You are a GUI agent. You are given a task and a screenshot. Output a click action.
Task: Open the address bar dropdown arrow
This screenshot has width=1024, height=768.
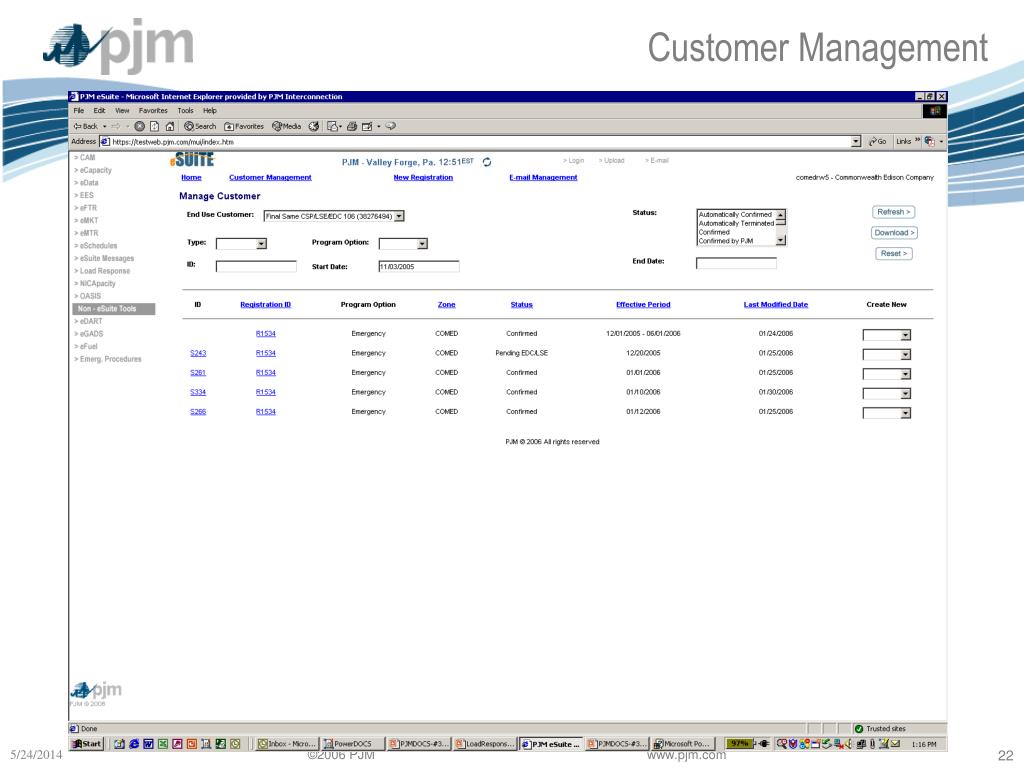(x=856, y=141)
